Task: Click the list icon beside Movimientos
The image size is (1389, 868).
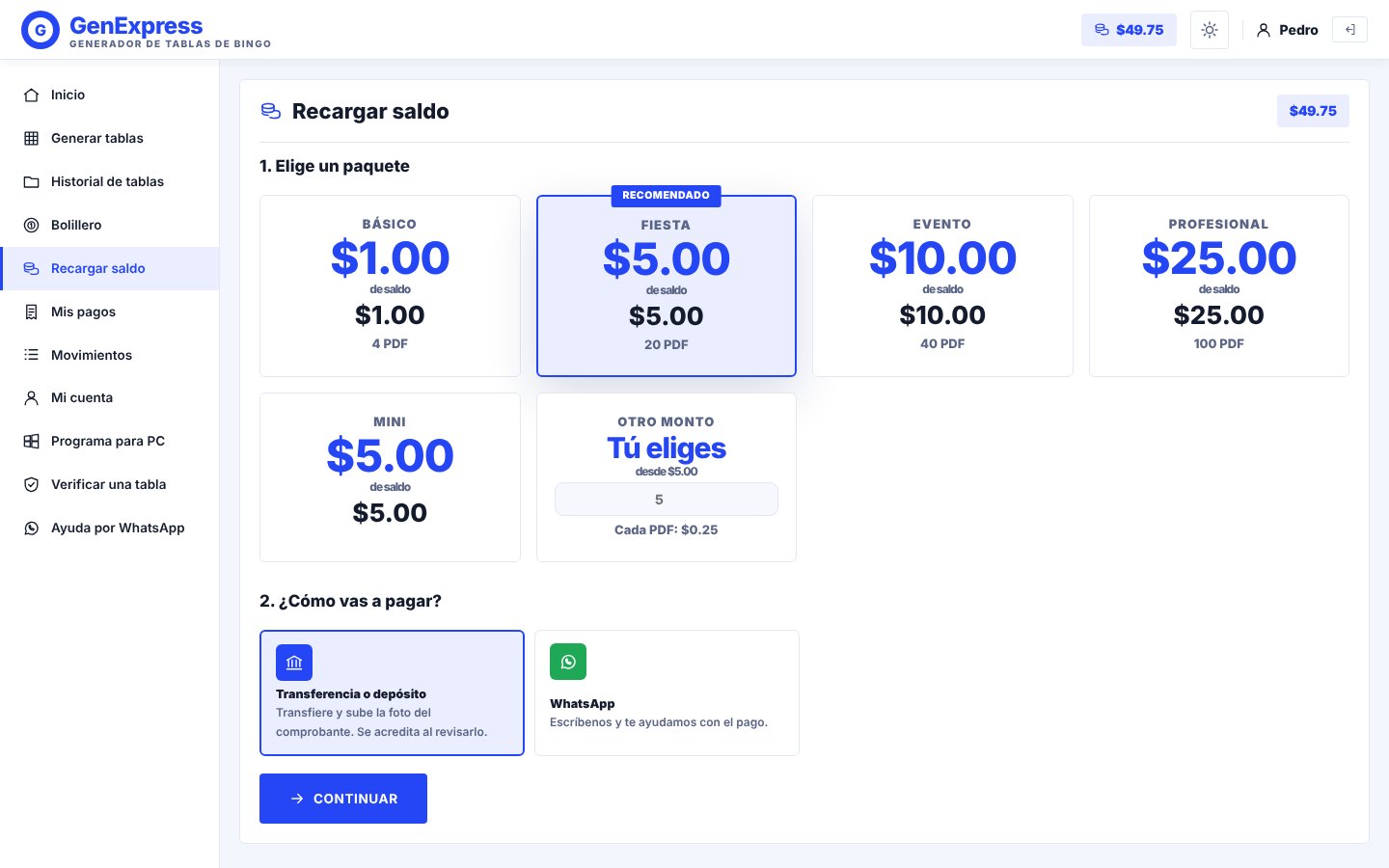Action: point(32,355)
